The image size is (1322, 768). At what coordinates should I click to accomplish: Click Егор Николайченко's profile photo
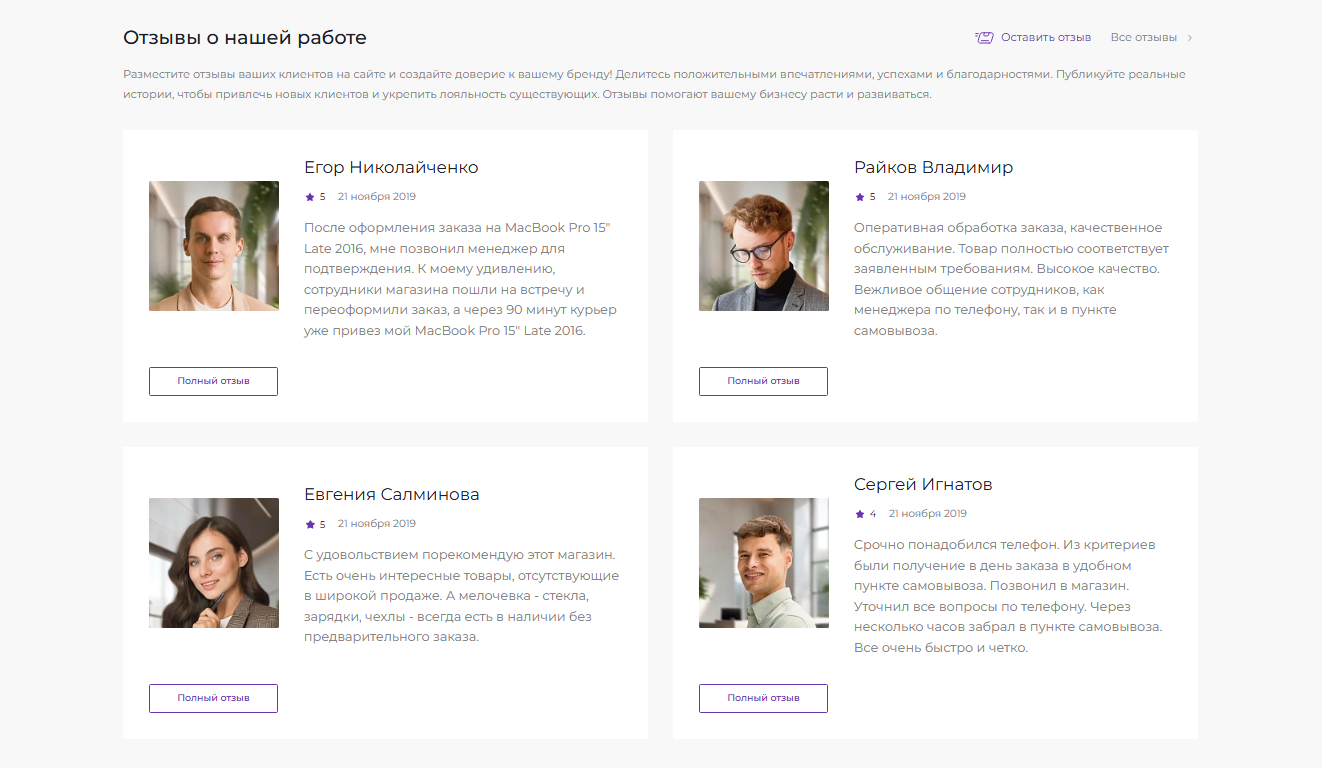click(x=214, y=245)
